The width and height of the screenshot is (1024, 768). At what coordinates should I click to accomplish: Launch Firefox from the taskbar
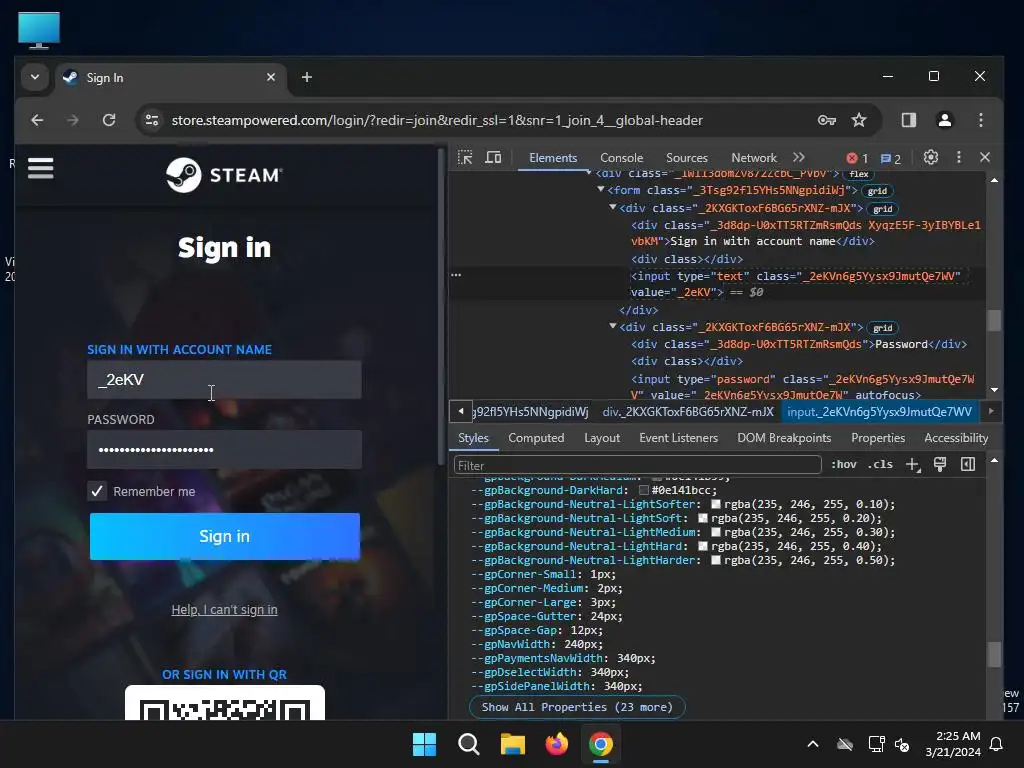556,744
